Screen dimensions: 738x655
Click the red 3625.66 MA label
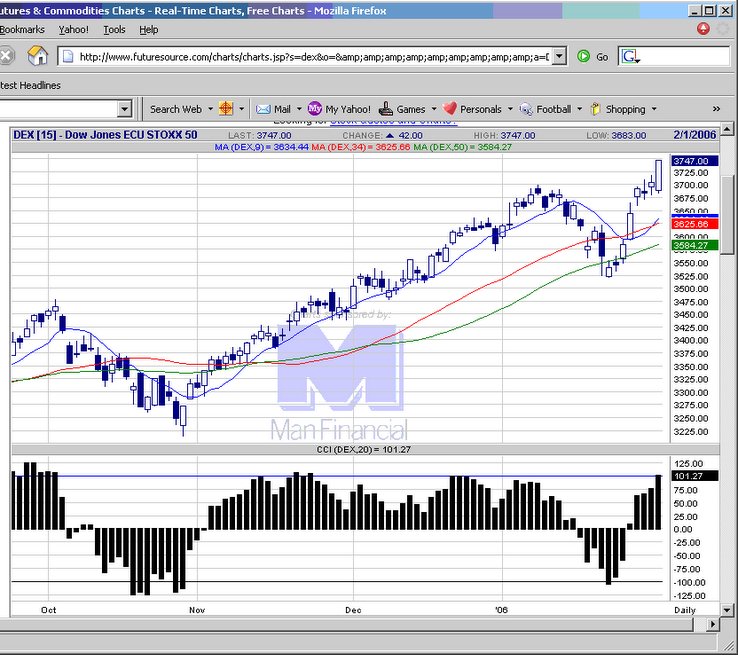(x=695, y=224)
